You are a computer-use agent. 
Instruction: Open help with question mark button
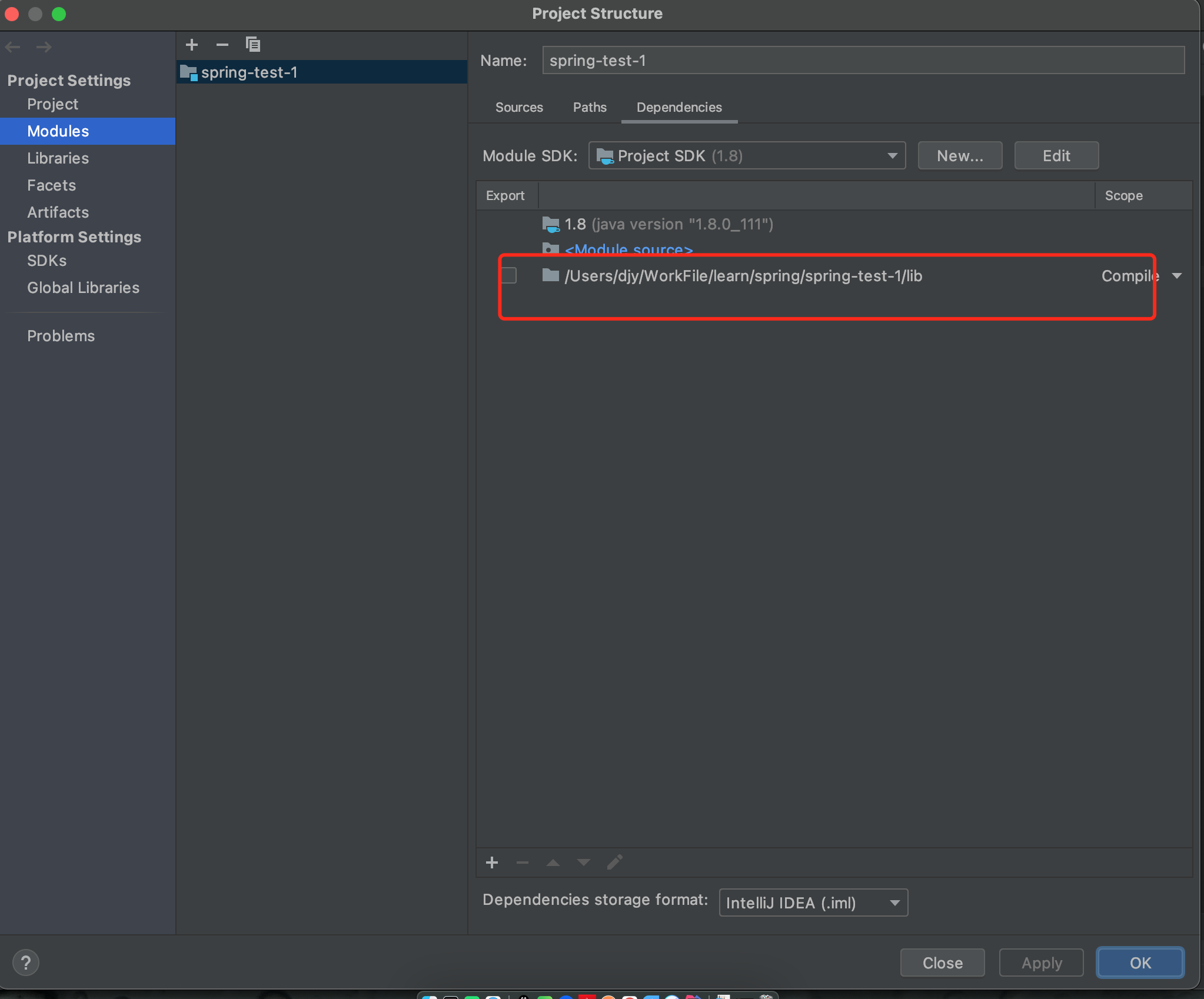pos(25,963)
